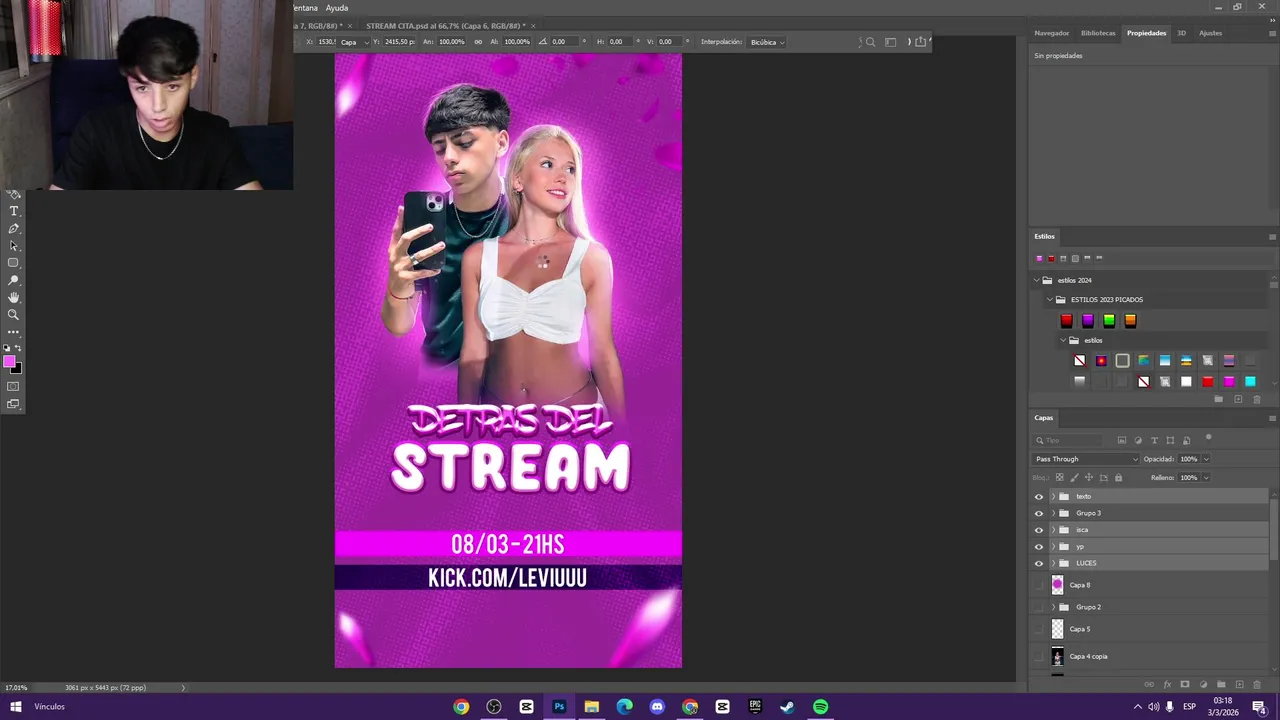
Task: Click the Windows Start button
Action: 16,707
